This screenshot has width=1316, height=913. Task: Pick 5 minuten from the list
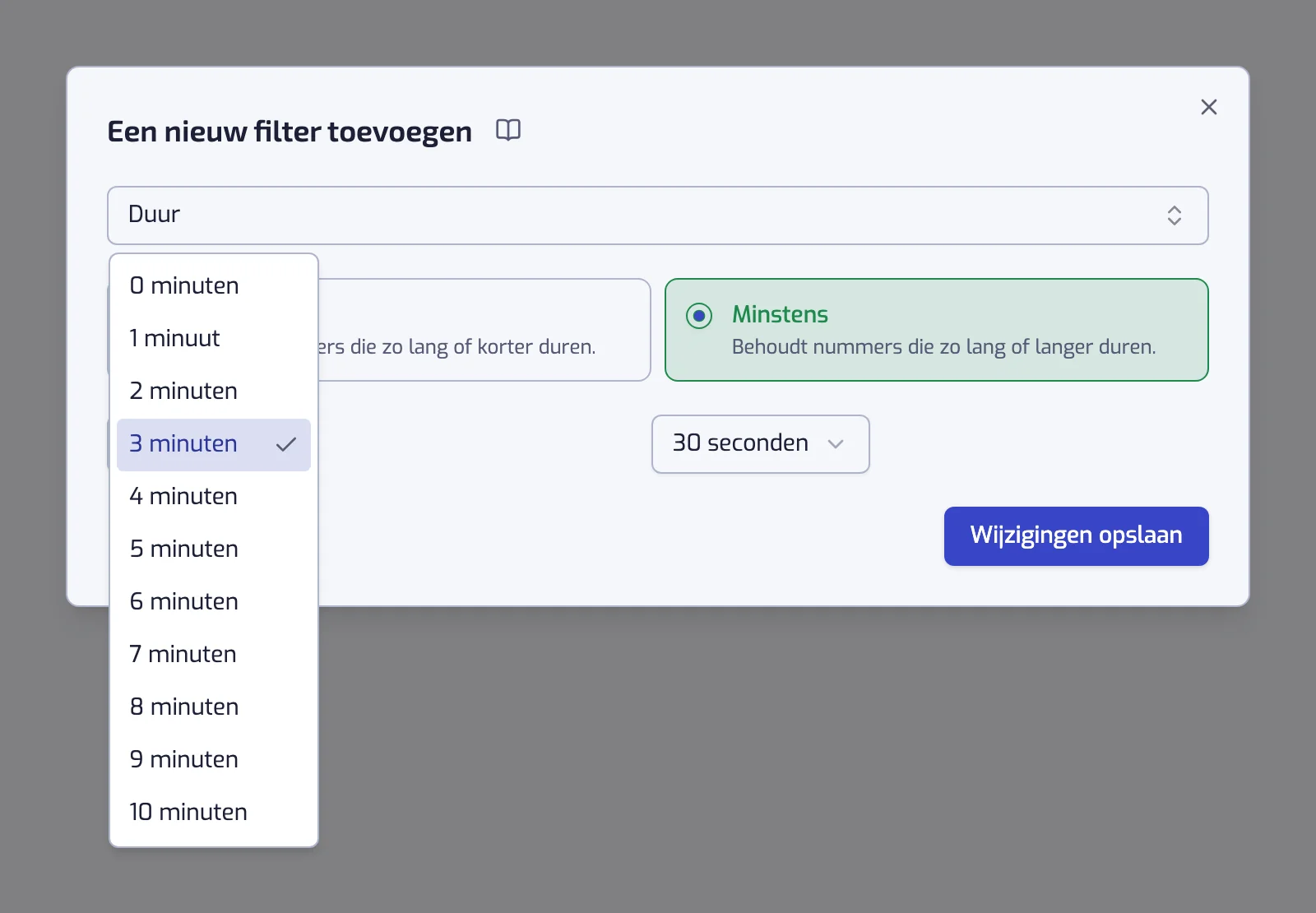tap(214, 549)
